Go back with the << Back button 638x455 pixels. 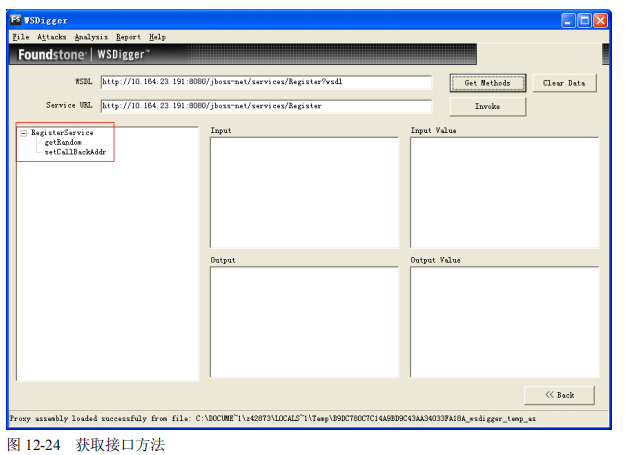pyautogui.click(x=559, y=395)
